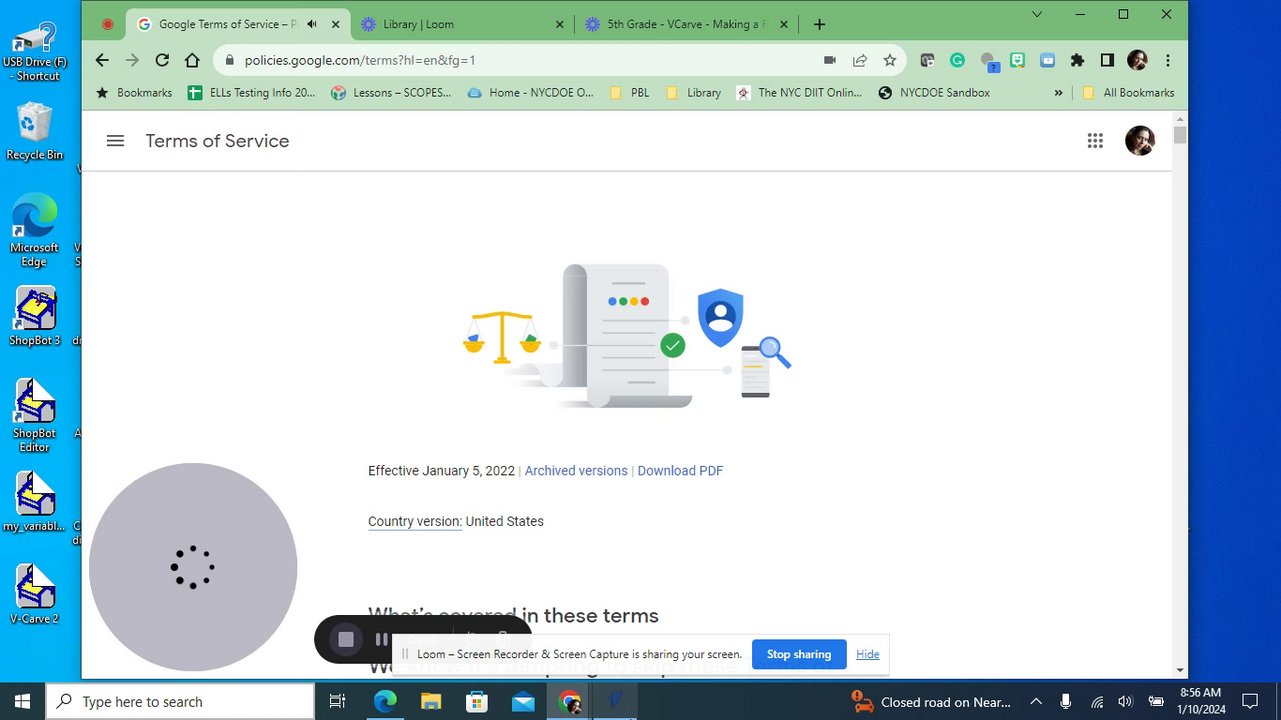
Task: Open the Archived versions link
Action: pos(576,471)
